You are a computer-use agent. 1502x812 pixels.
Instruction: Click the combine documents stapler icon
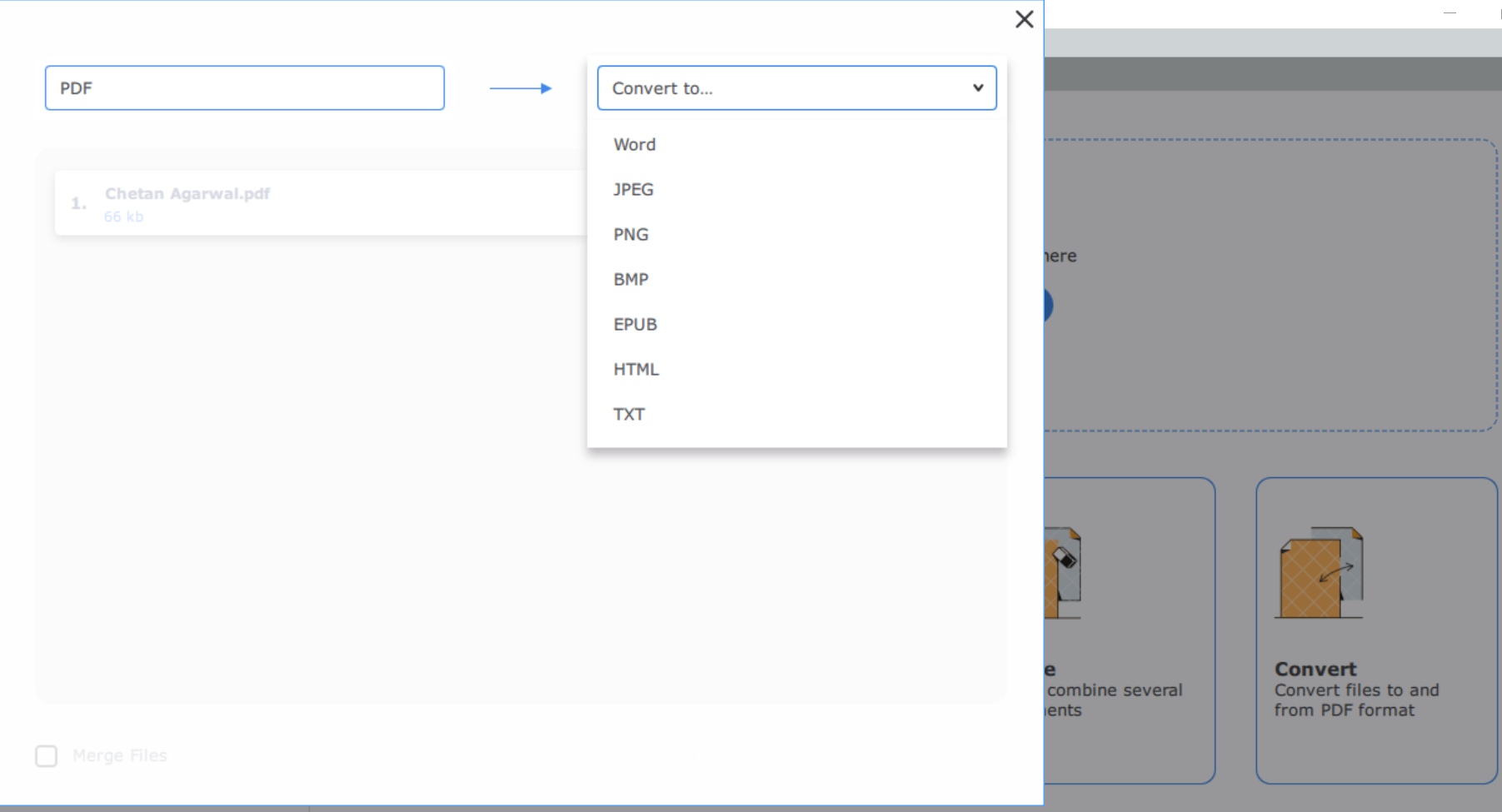(x=1062, y=566)
